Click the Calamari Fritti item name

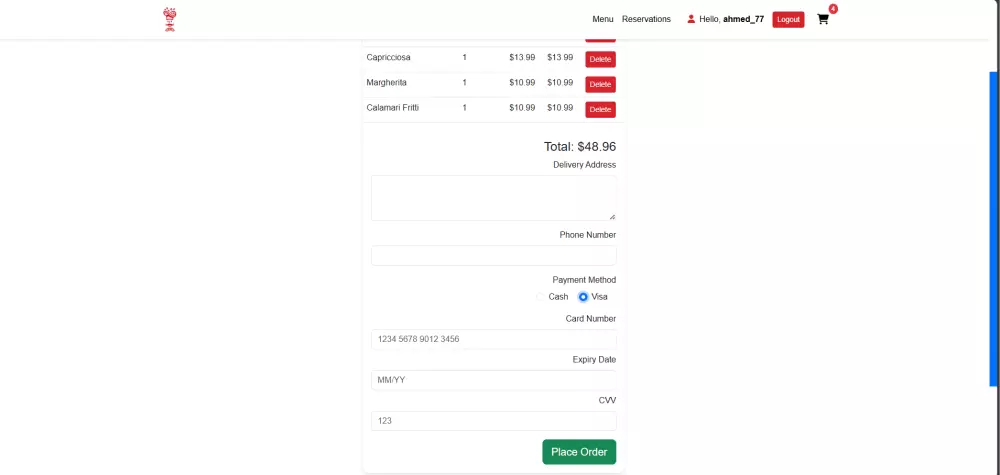393,108
